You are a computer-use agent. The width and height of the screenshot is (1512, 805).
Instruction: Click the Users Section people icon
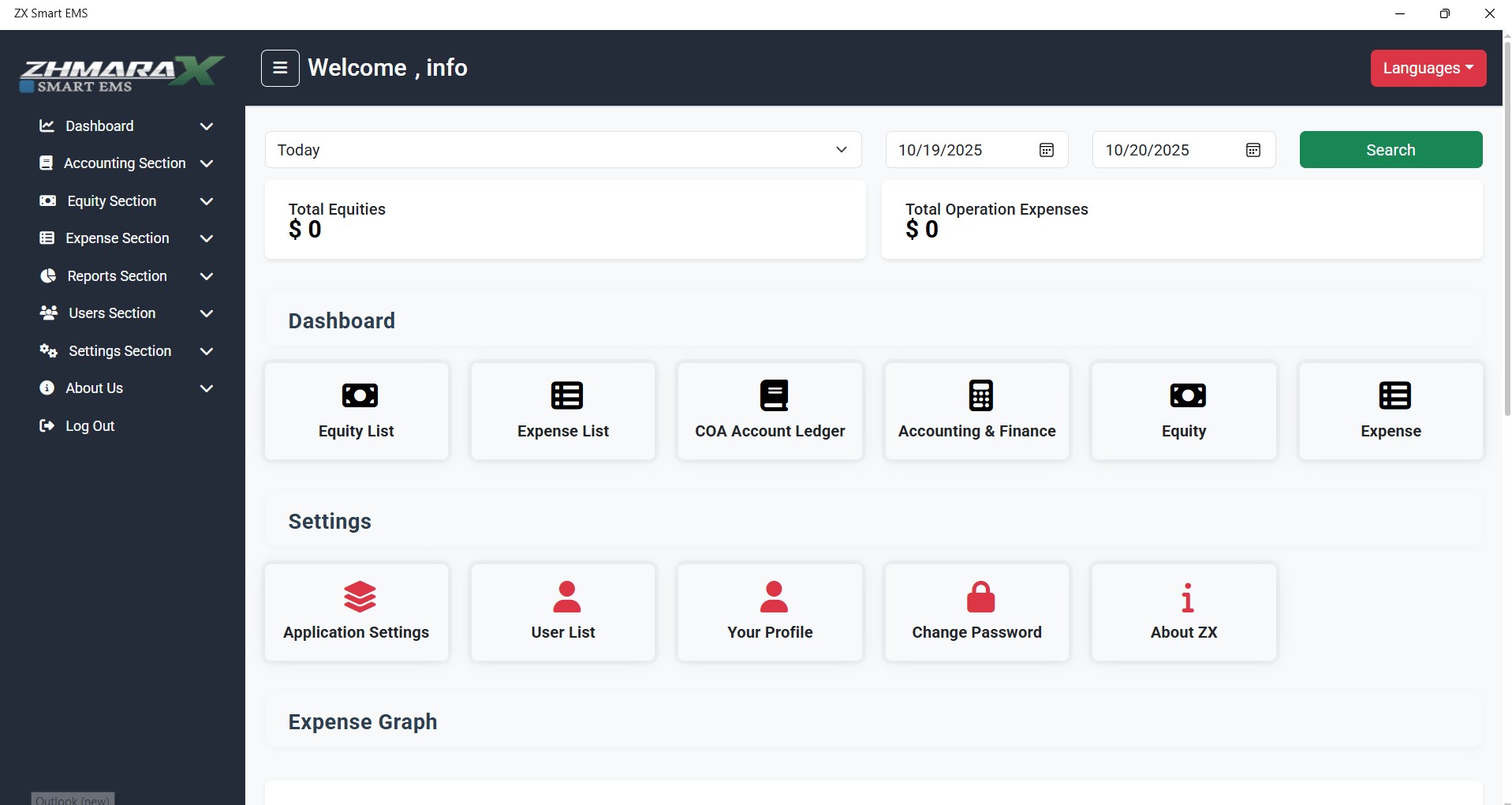[48, 313]
